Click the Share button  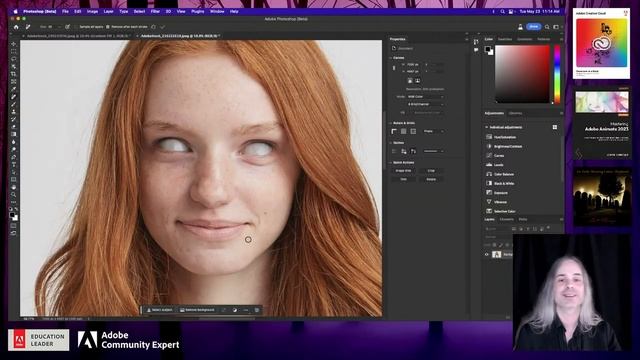(533, 27)
